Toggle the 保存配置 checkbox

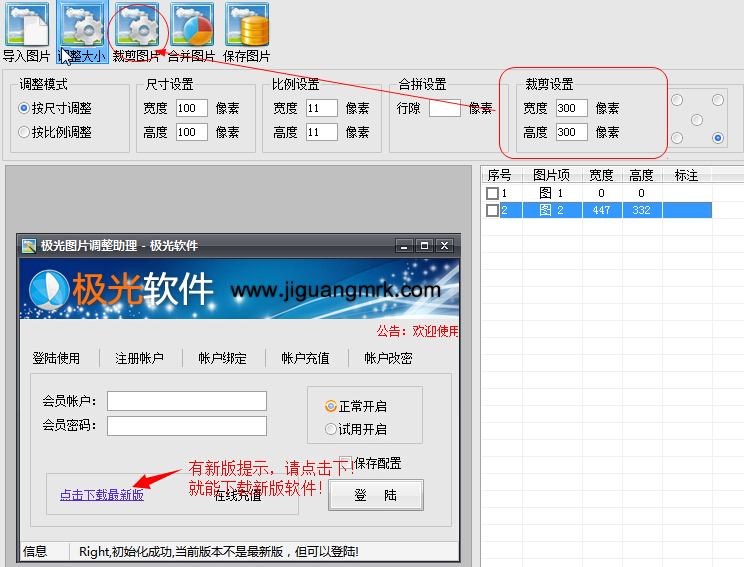(x=345, y=462)
